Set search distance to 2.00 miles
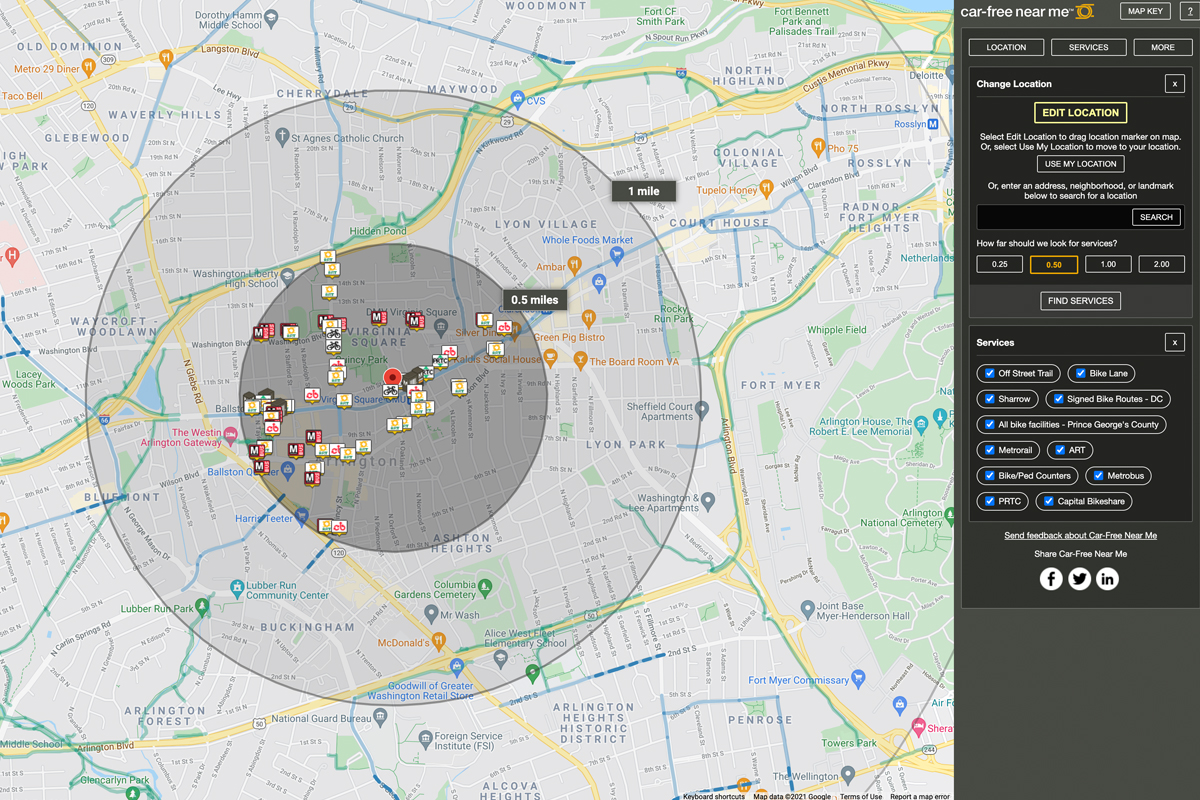 tap(1161, 264)
